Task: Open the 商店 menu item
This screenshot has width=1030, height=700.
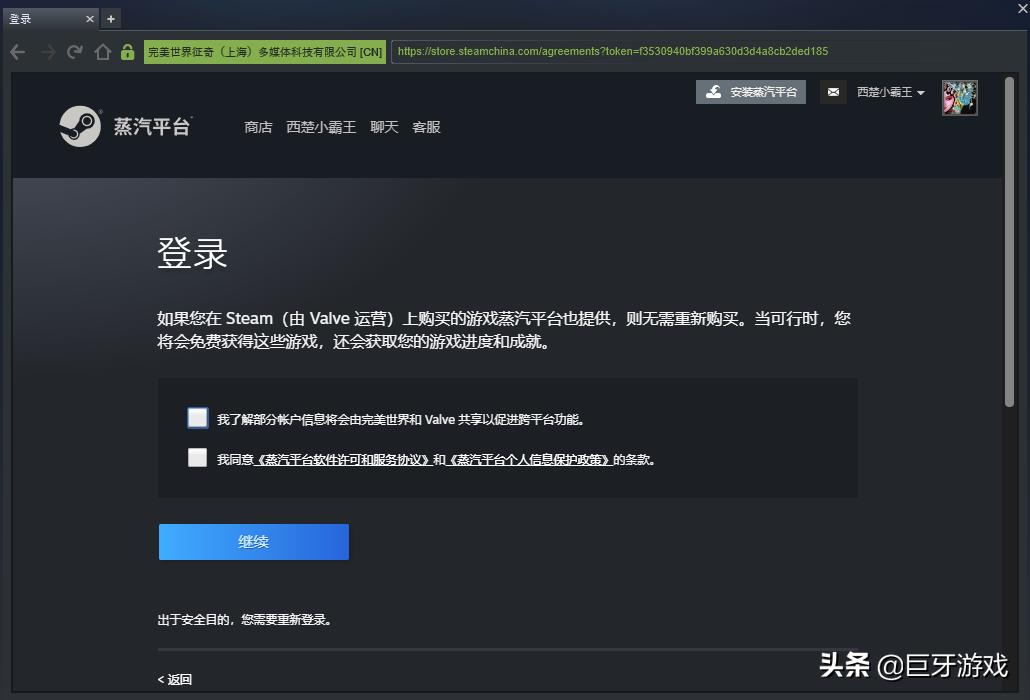Action: pos(258,127)
